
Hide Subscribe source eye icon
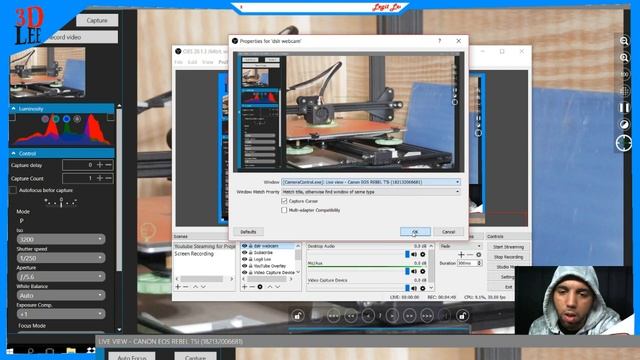[x=244, y=253]
